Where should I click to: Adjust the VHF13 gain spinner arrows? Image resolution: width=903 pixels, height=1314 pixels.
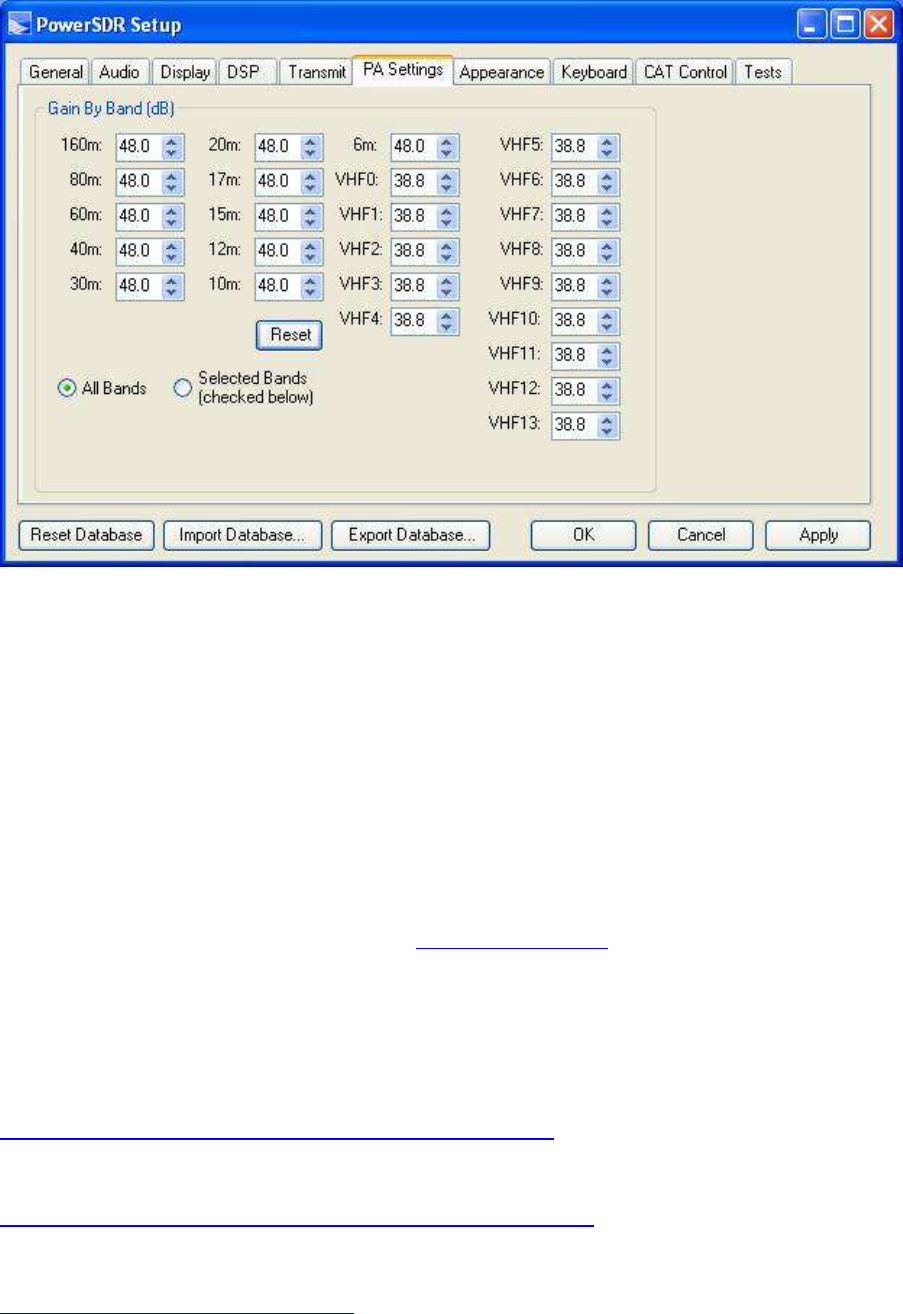[x=608, y=424]
